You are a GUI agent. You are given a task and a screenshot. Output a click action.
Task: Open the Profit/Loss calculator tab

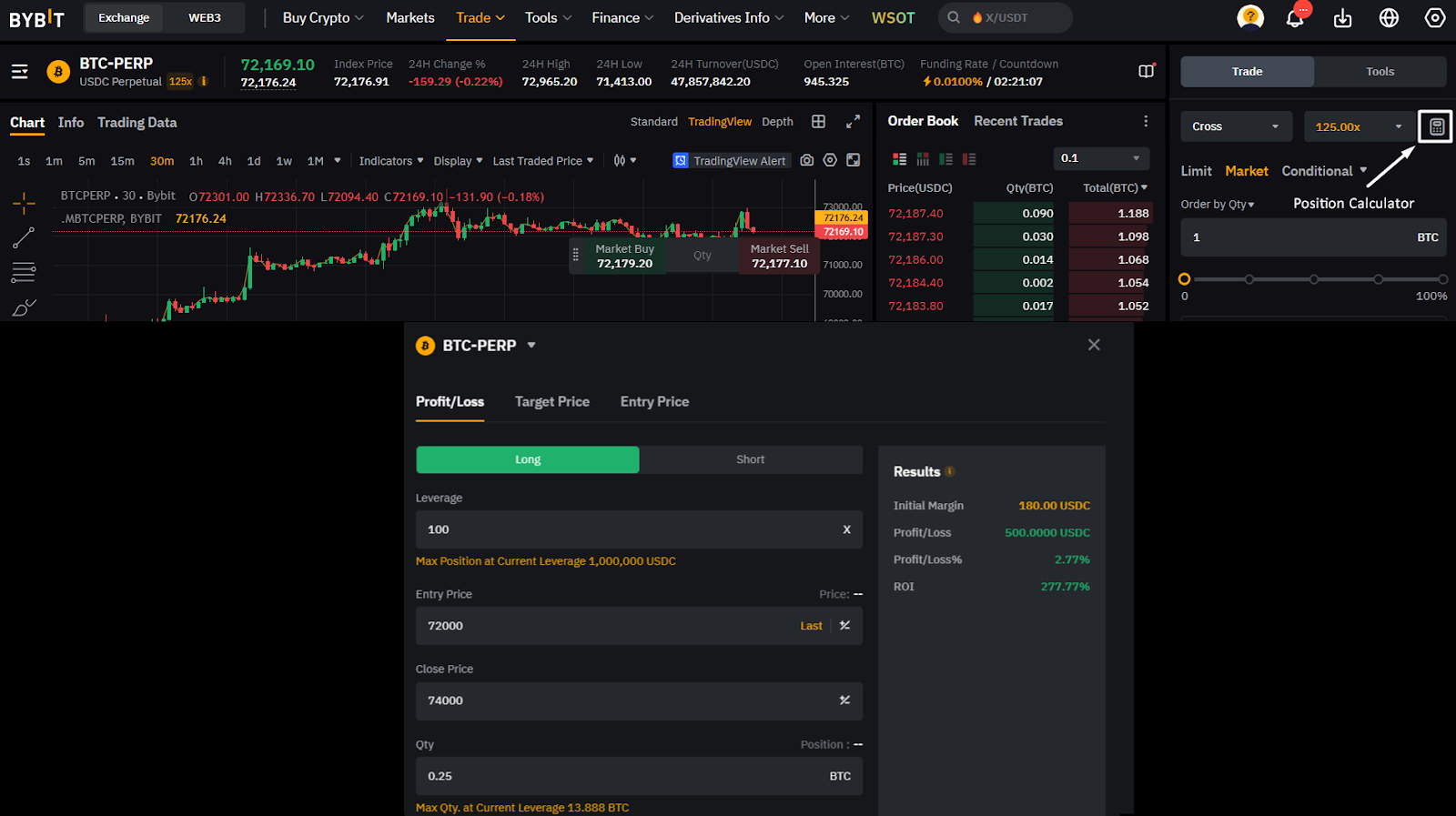pyautogui.click(x=450, y=402)
